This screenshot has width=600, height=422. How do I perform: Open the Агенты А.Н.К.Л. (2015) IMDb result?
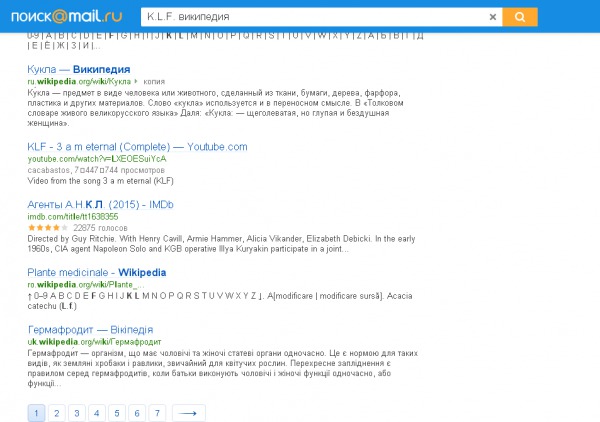[x=100, y=204]
